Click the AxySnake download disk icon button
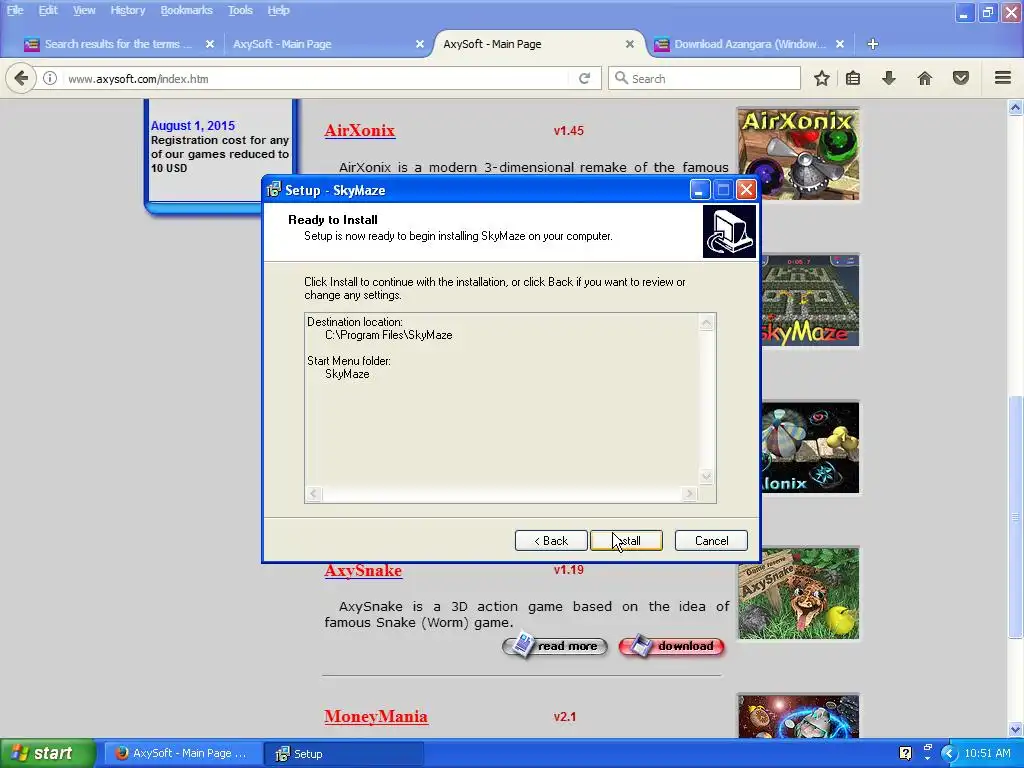 (671, 646)
